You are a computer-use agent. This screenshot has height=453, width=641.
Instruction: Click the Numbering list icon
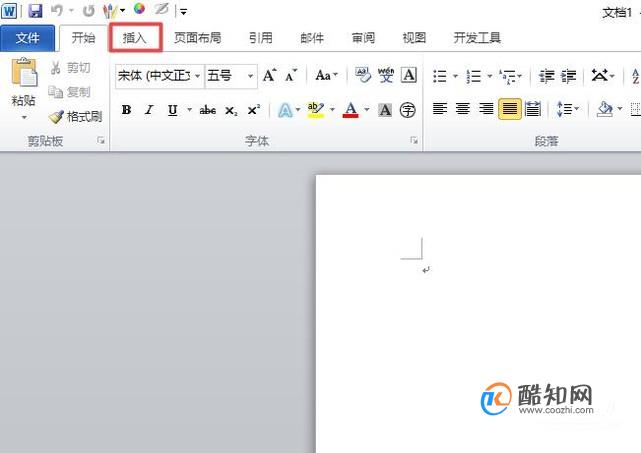coord(474,76)
